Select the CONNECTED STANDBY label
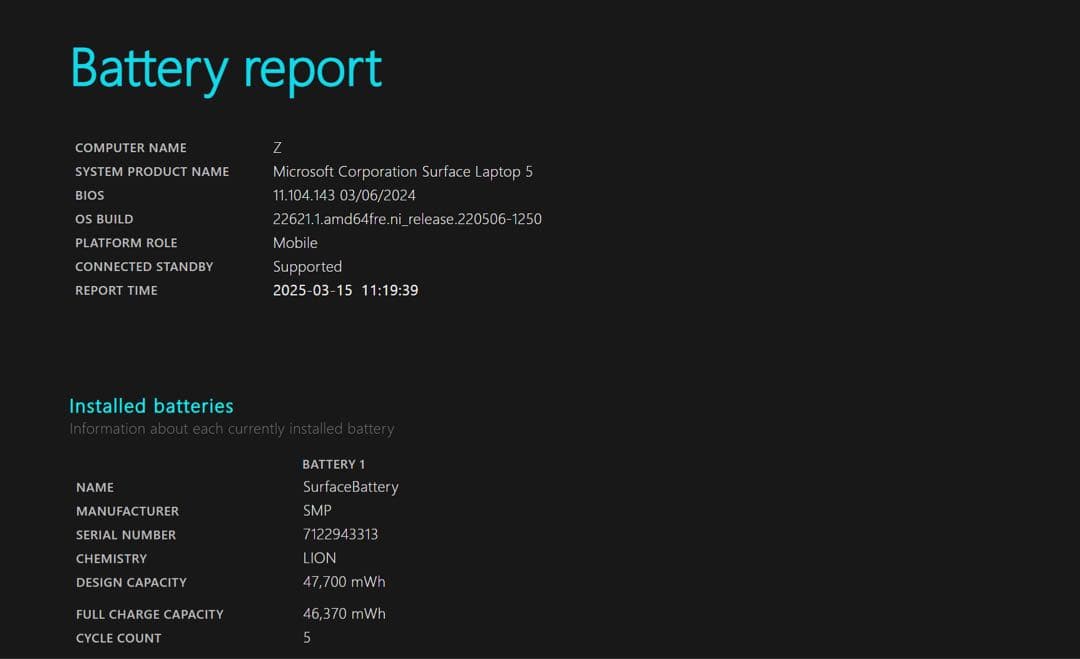 click(x=143, y=266)
